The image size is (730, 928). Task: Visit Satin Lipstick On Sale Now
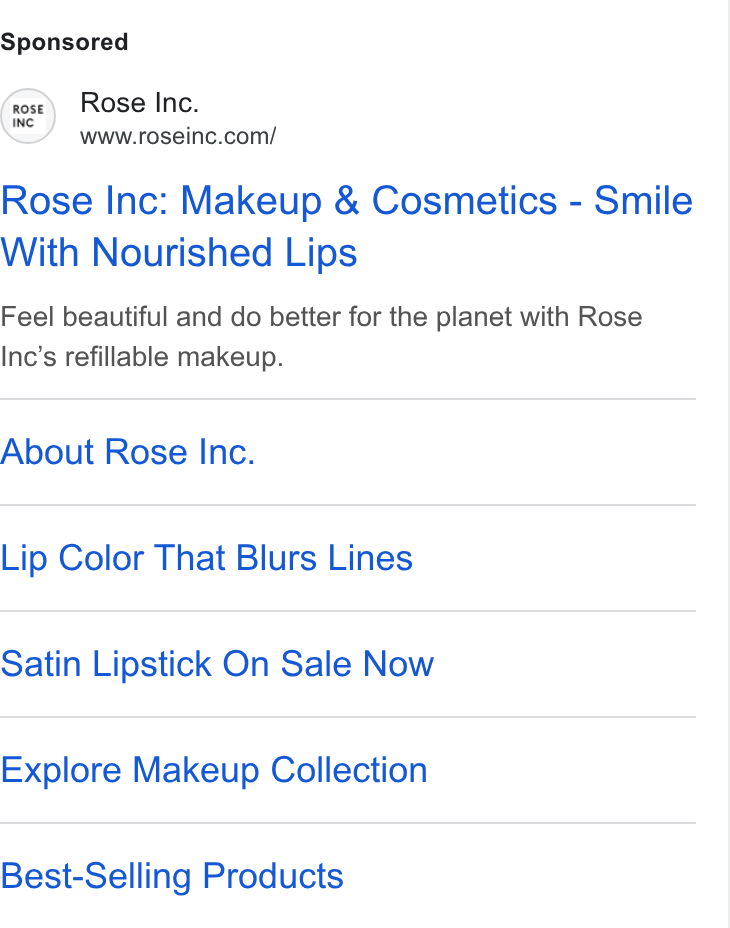pos(217,664)
